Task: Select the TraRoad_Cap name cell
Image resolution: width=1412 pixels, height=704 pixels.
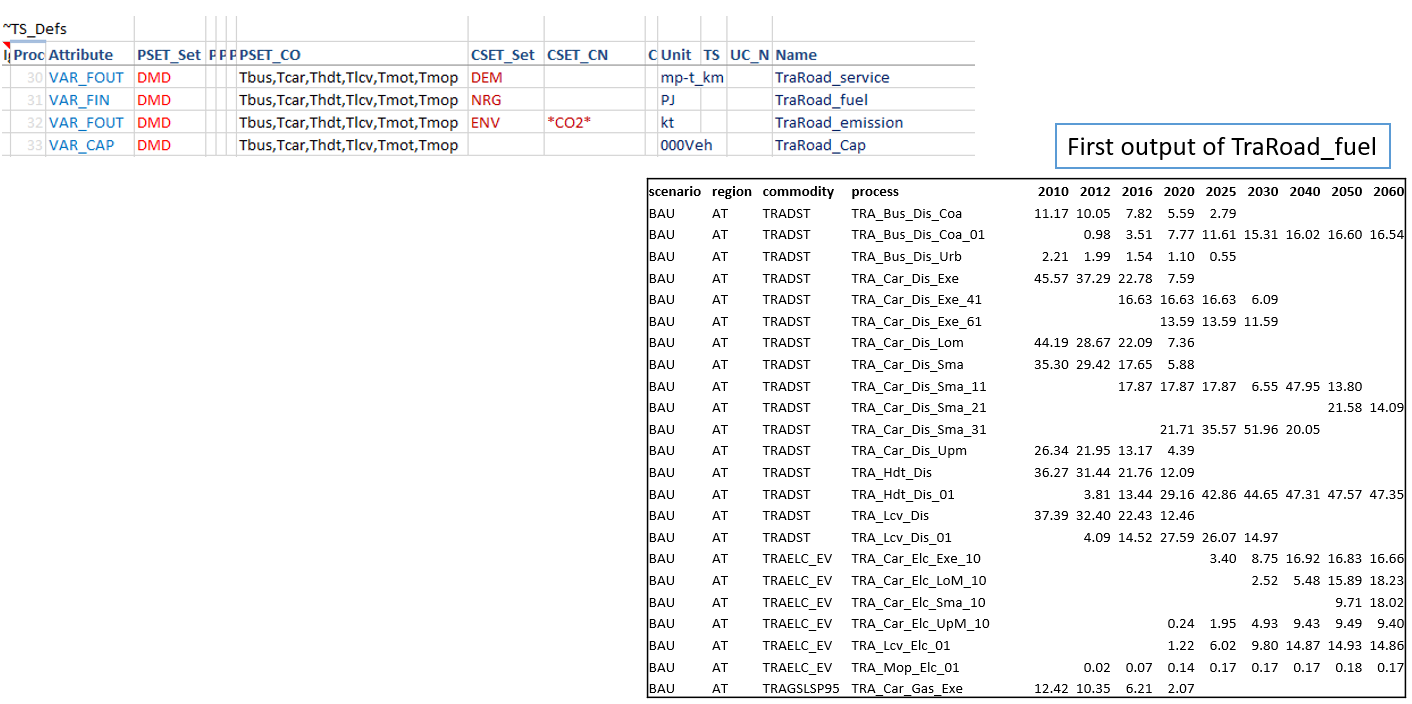Action: 820,145
